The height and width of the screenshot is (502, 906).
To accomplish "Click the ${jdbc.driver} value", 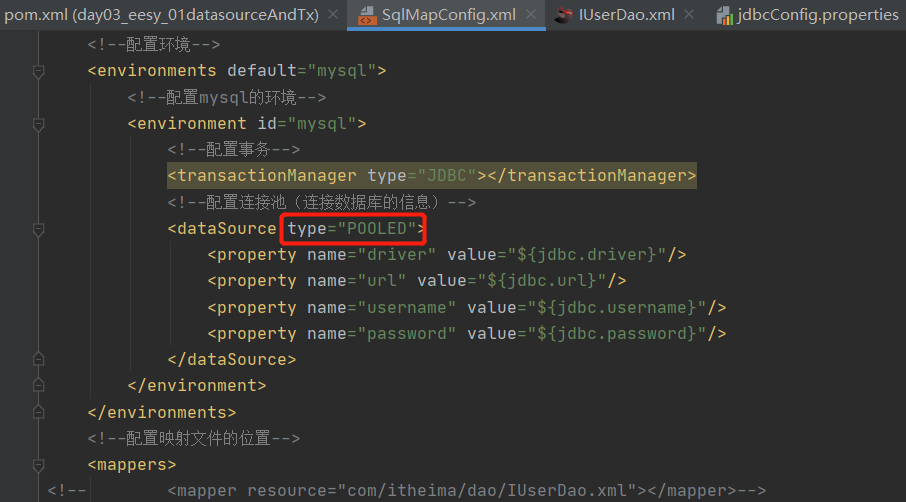I will (x=587, y=255).
